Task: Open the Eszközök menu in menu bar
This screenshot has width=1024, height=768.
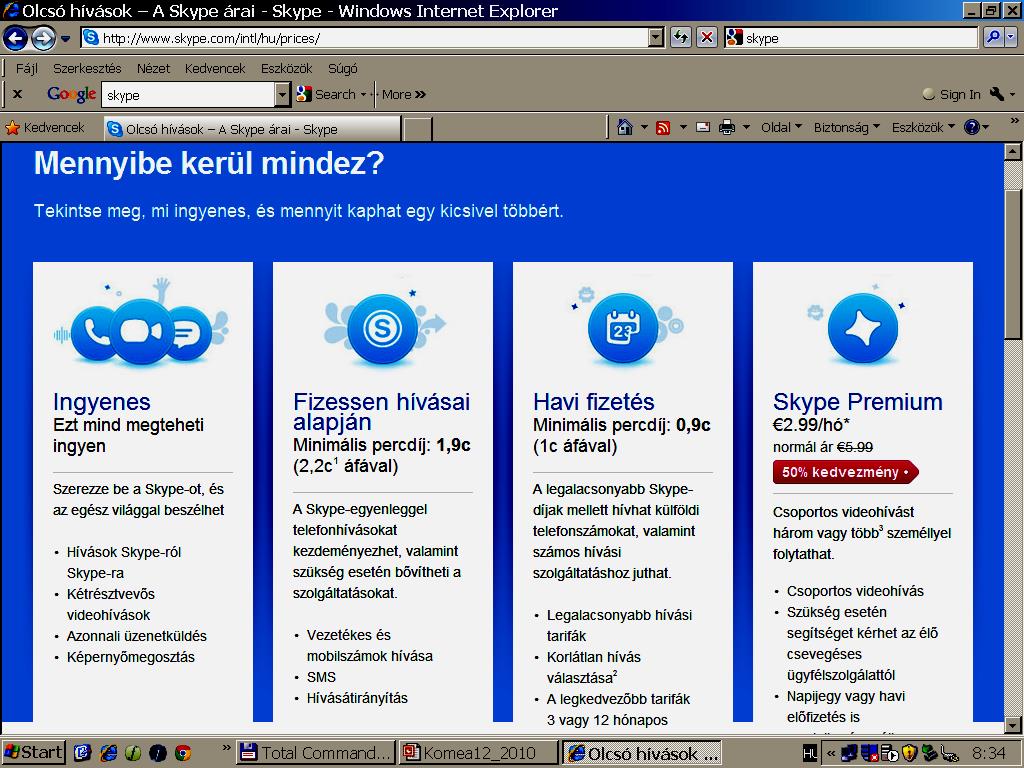Action: [287, 68]
